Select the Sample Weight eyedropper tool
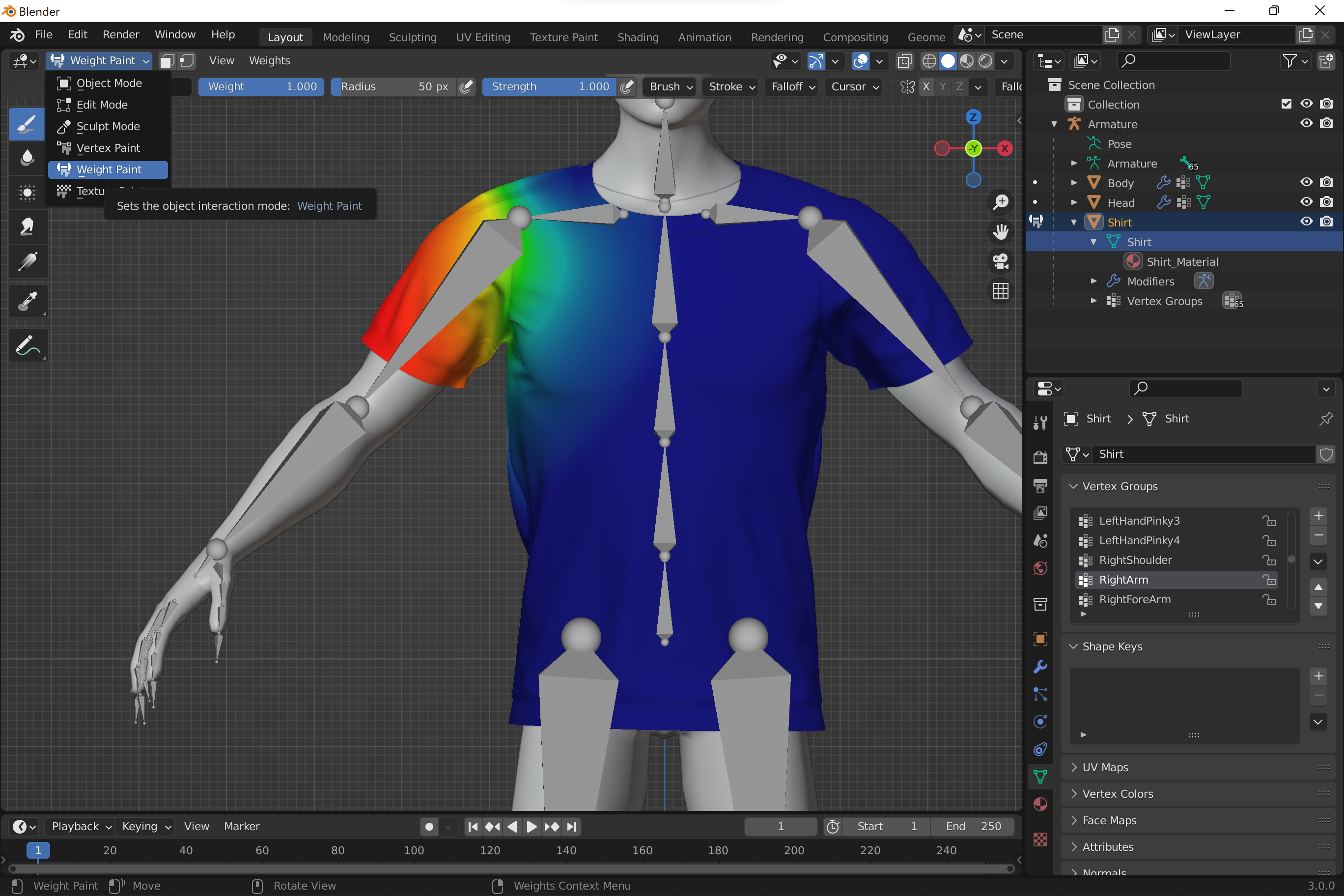This screenshot has height=896, width=1344. pyautogui.click(x=27, y=301)
